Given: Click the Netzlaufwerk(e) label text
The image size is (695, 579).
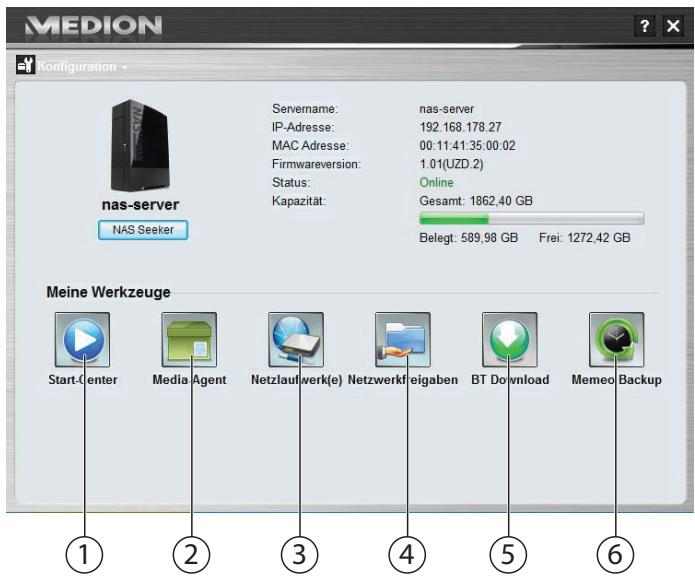Looking at the screenshot, I should tap(297, 380).
